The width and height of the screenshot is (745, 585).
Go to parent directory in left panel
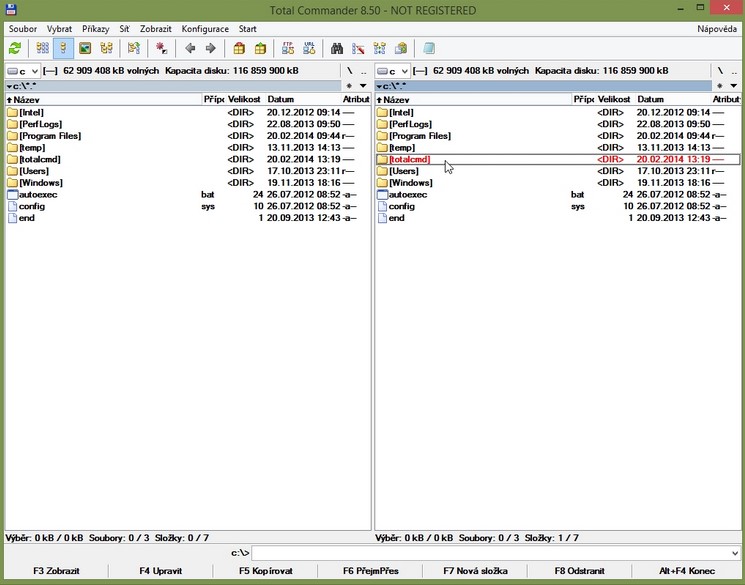click(363, 71)
